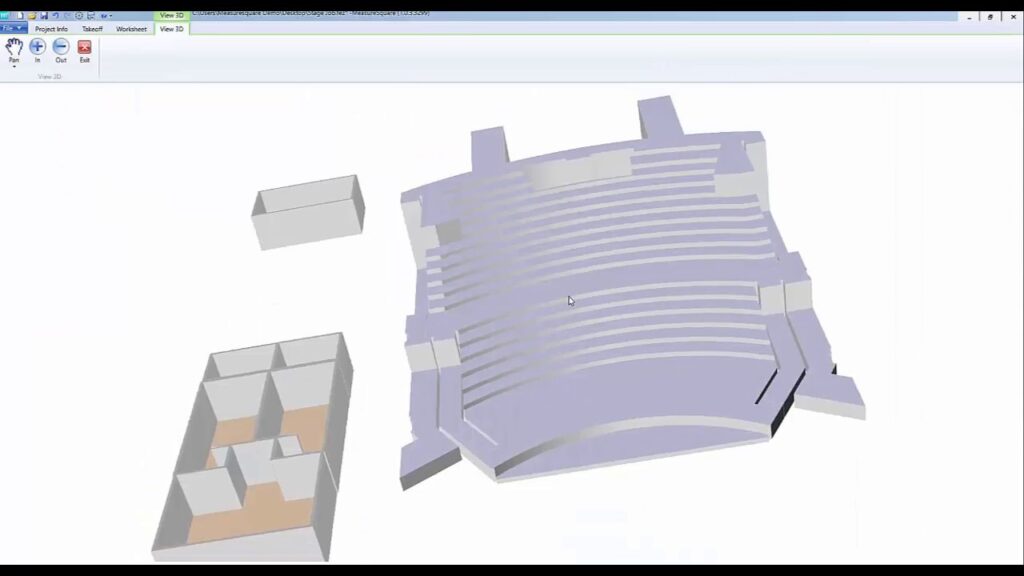
Task: Switch to the Project Info tab
Action: (x=51, y=29)
